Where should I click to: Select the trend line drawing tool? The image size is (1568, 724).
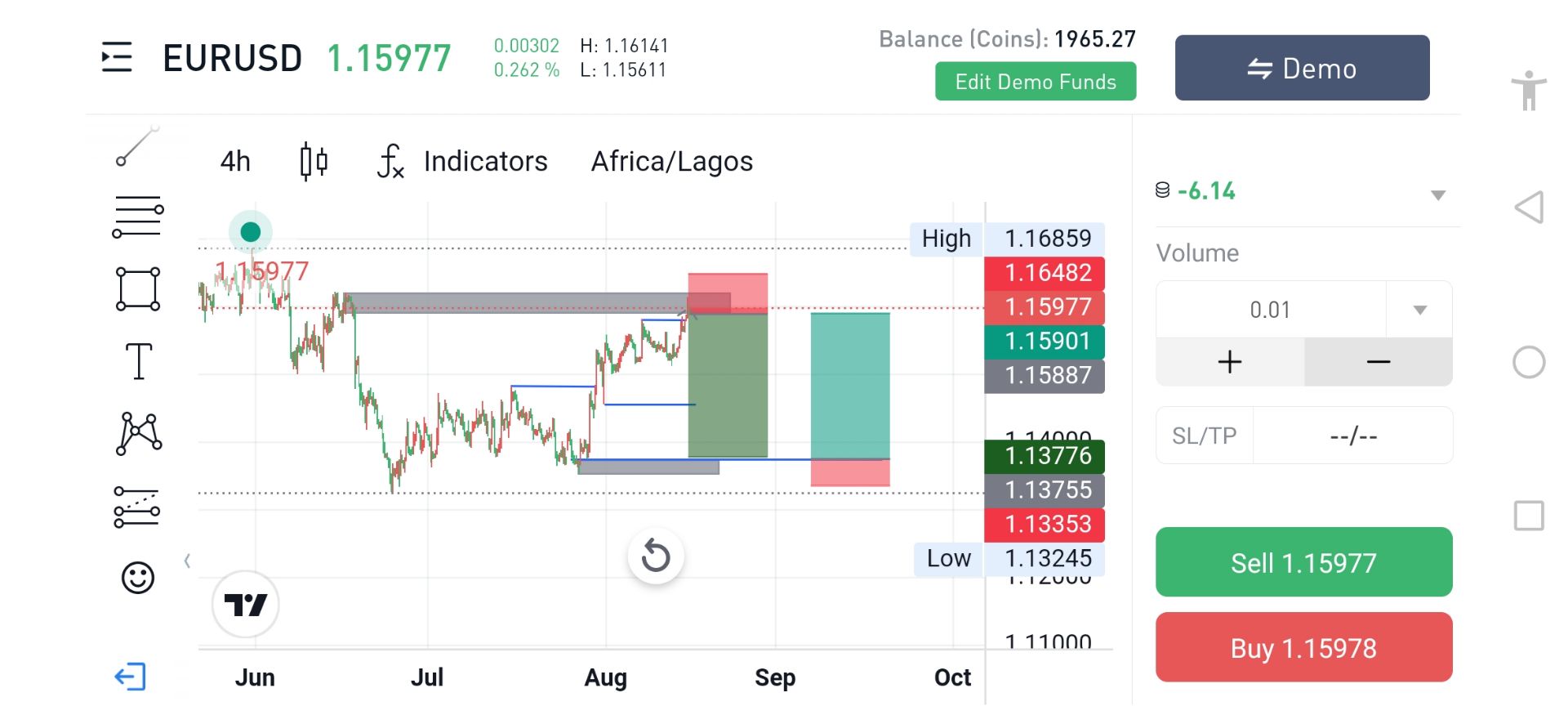[137, 147]
